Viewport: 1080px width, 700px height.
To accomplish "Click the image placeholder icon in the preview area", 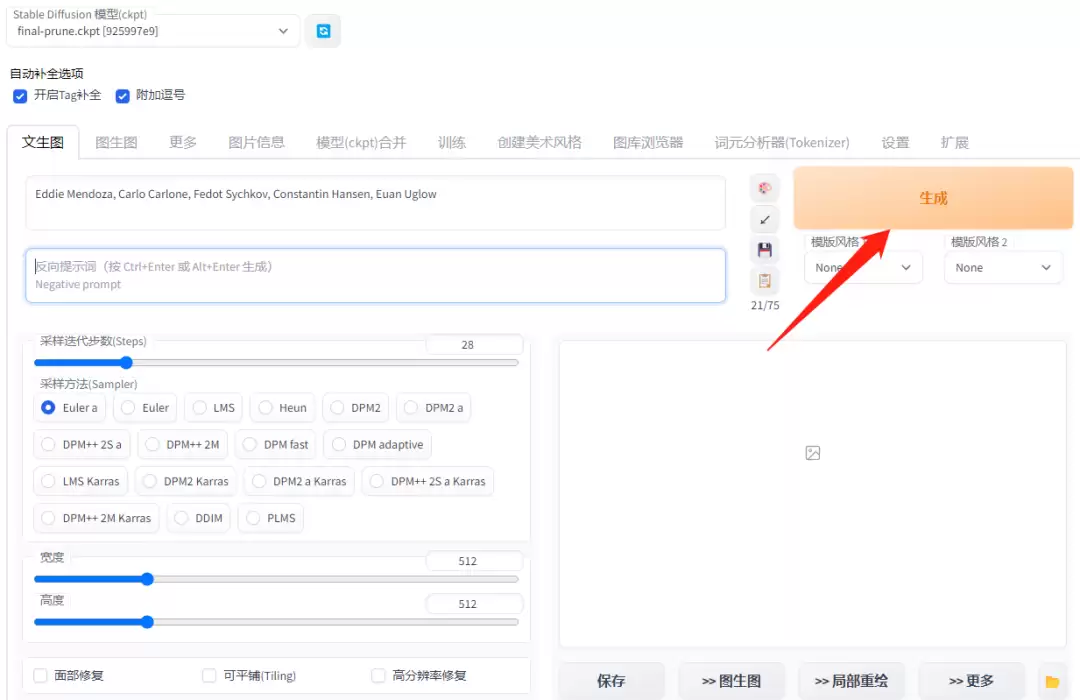I will pos(813,453).
